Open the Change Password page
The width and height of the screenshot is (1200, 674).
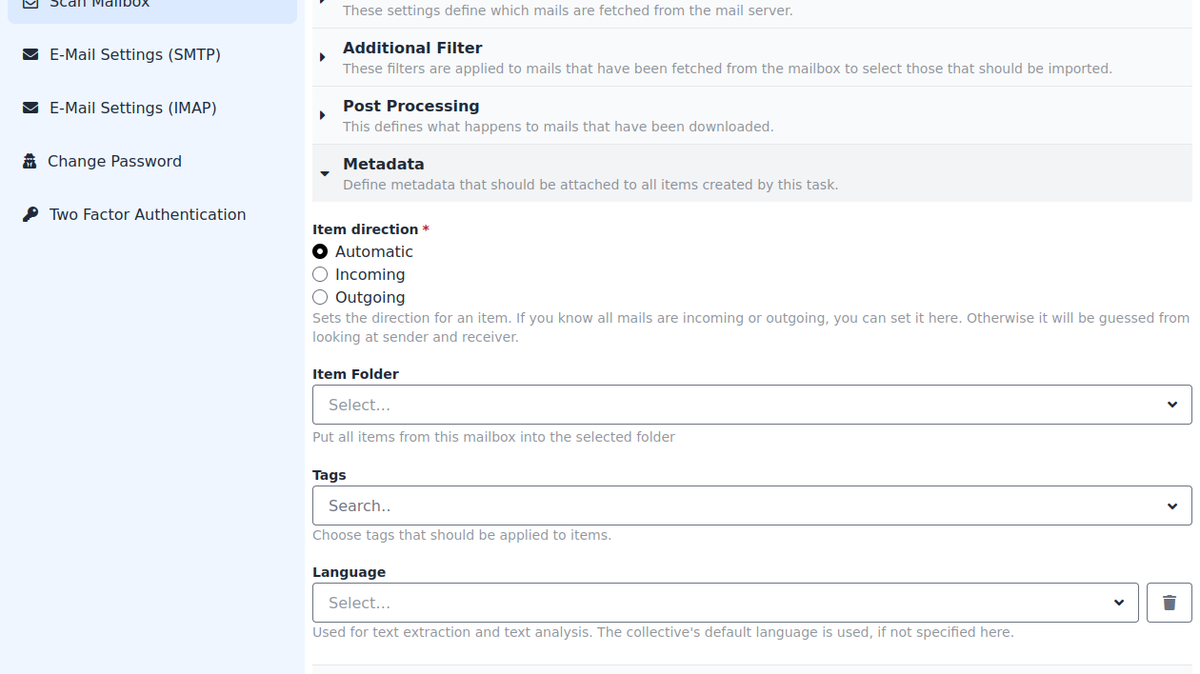(114, 161)
